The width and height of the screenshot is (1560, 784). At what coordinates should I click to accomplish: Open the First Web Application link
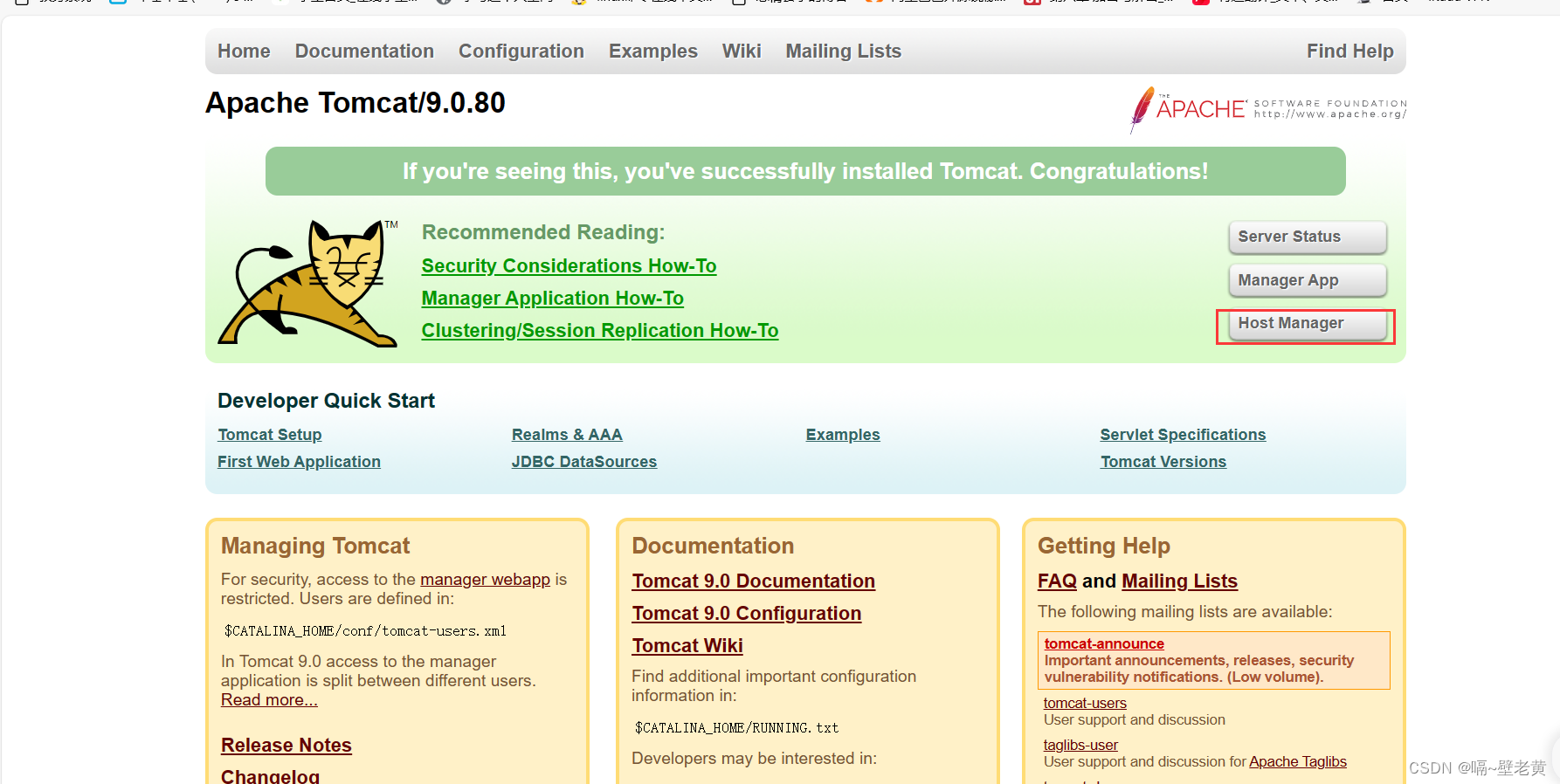299,462
